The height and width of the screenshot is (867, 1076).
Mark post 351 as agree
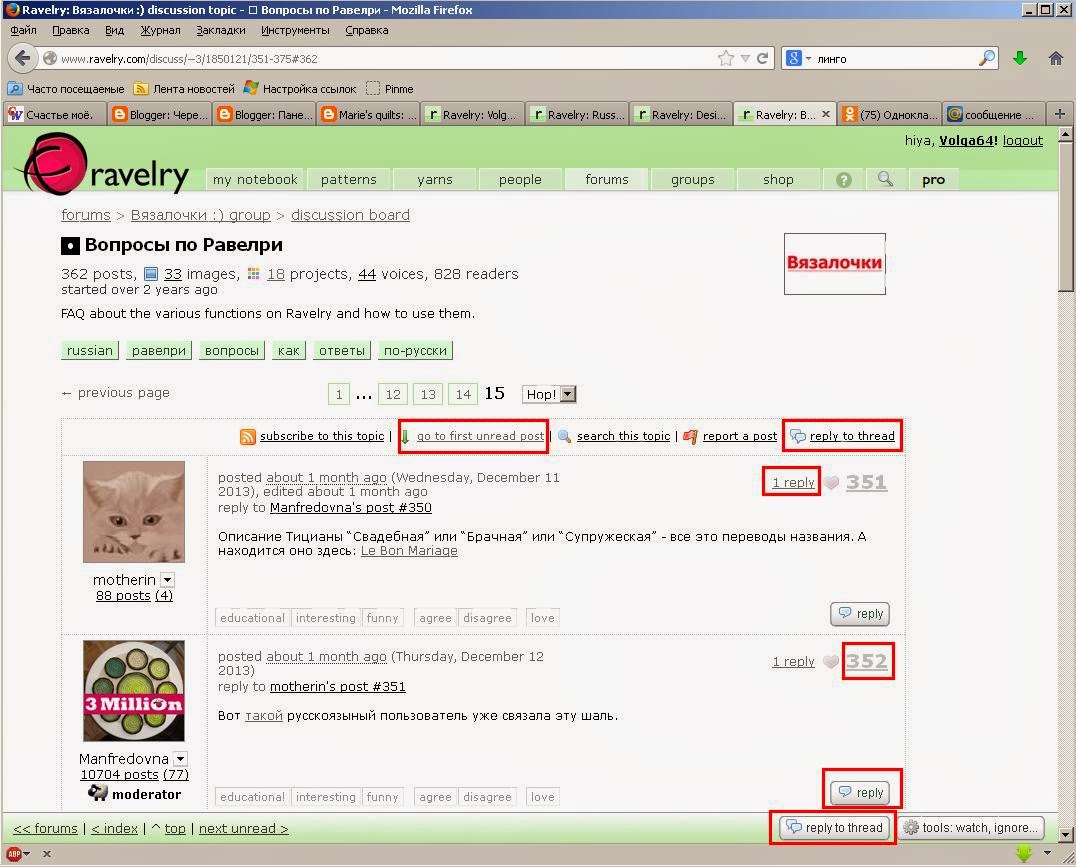435,618
